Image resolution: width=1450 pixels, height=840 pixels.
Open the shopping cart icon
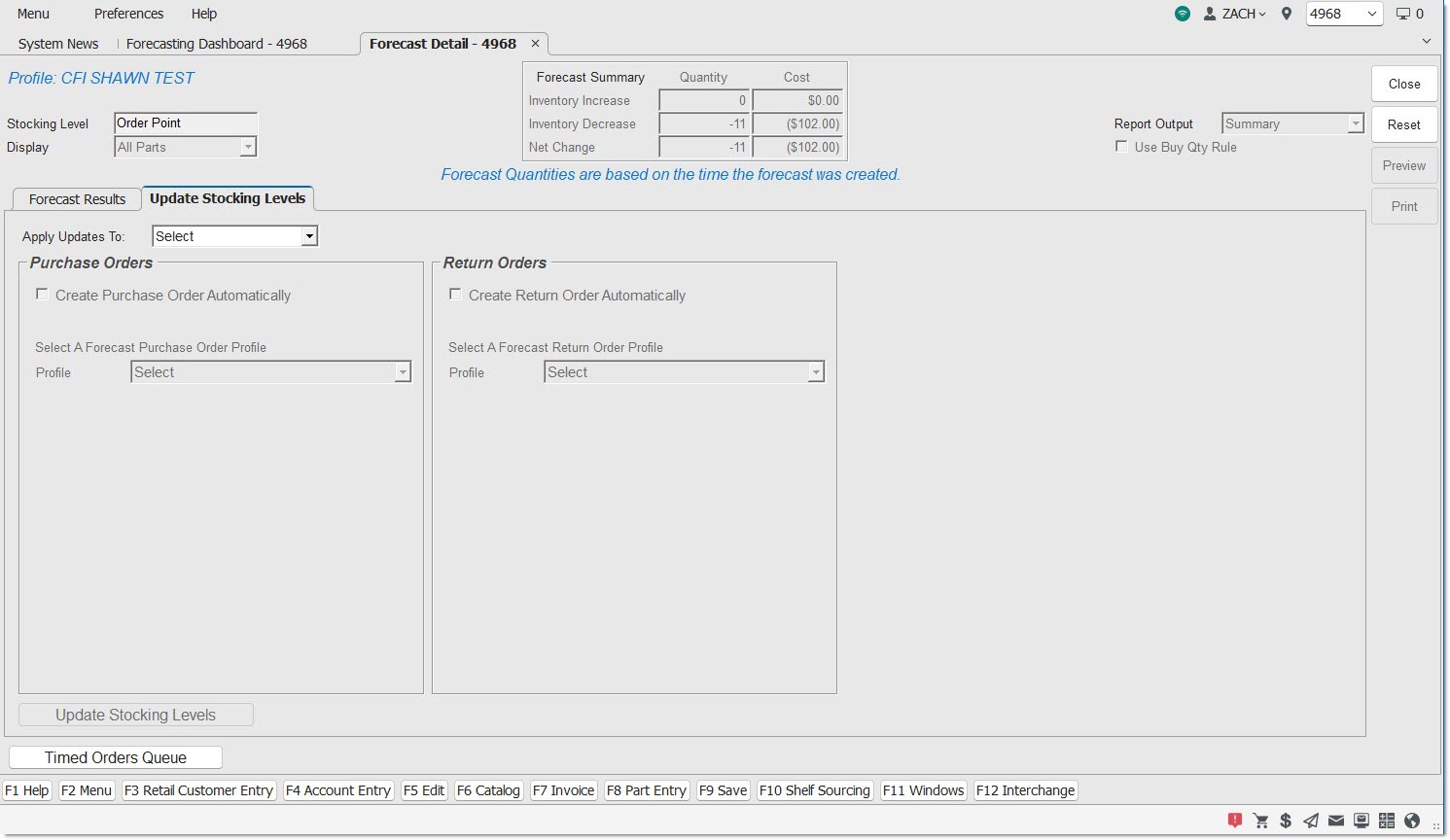pyautogui.click(x=1260, y=821)
